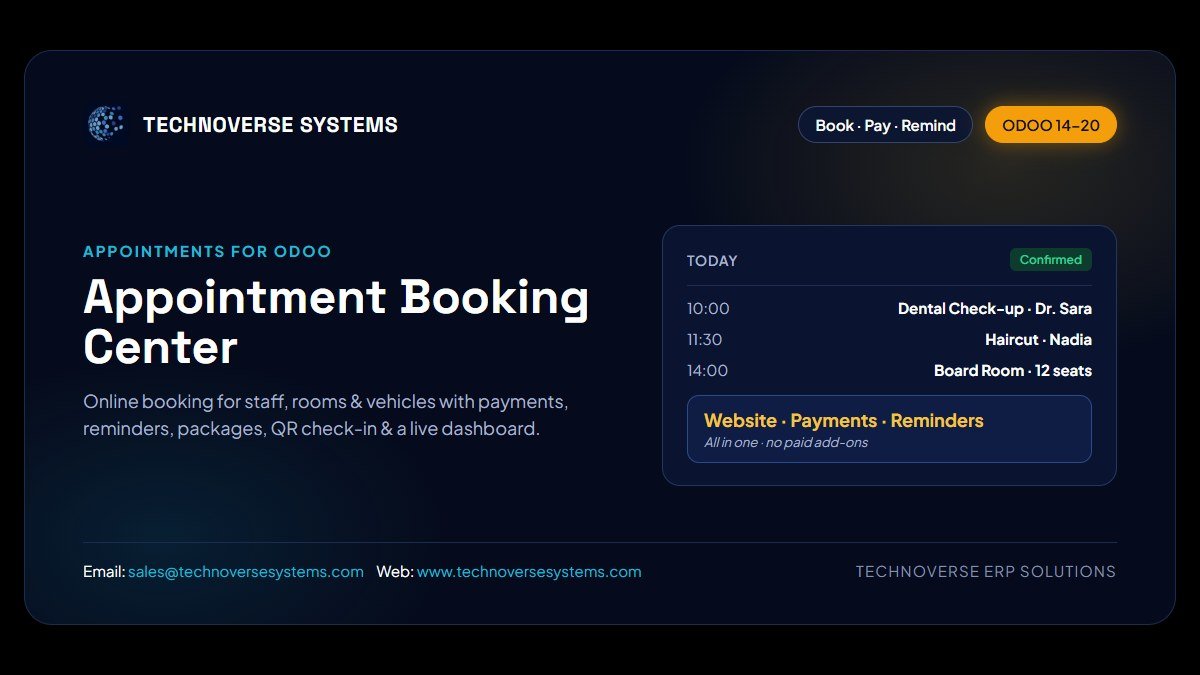Image resolution: width=1200 pixels, height=675 pixels.
Task: Click the APPOINTMENTS FOR ODOO label
Action: (207, 252)
